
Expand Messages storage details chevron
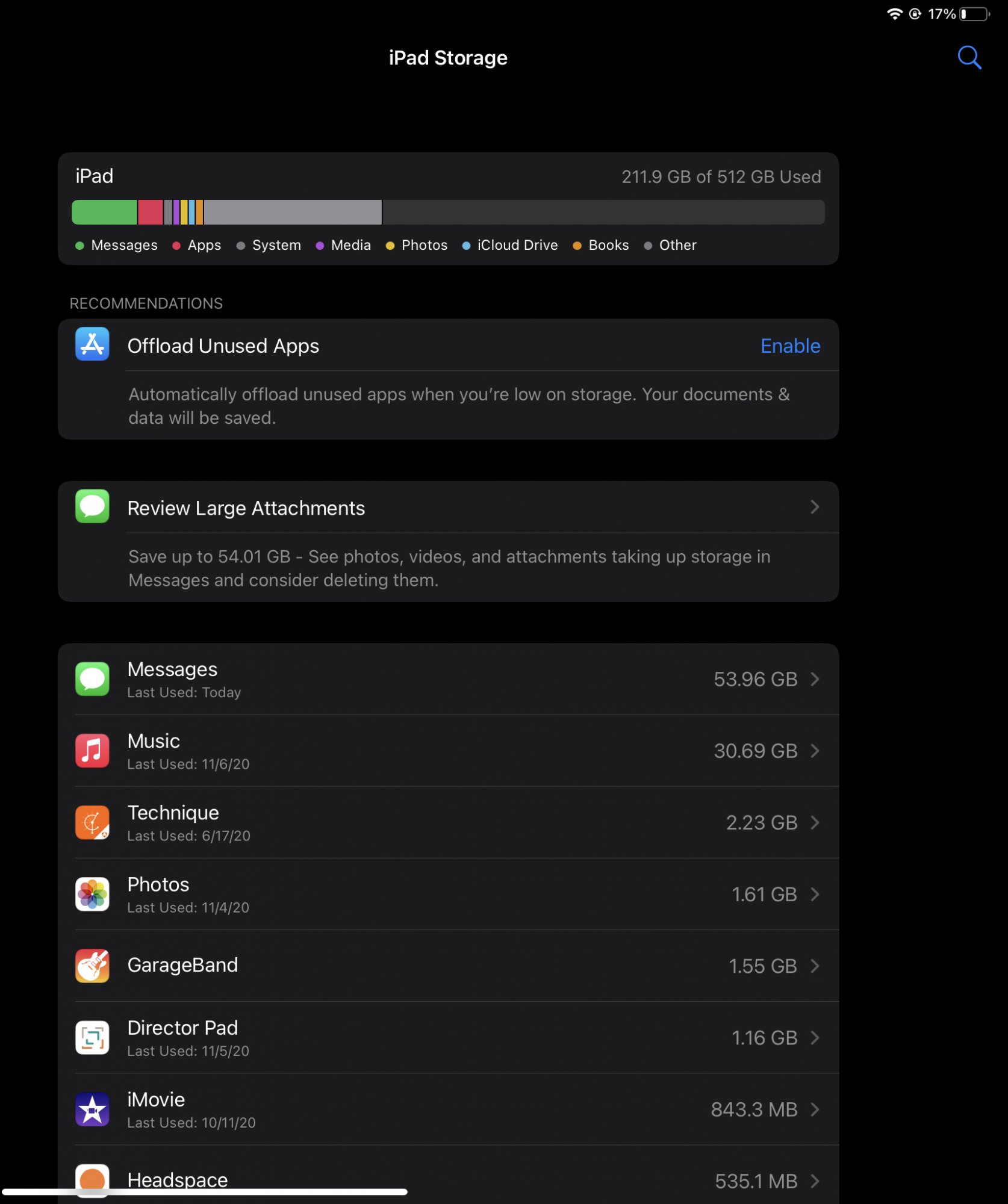point(815,679)
